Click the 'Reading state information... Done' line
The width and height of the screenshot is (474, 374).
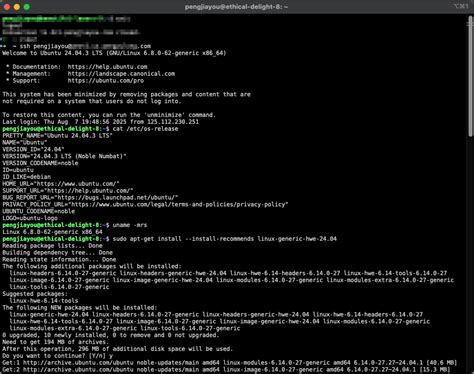pos(59,259)
